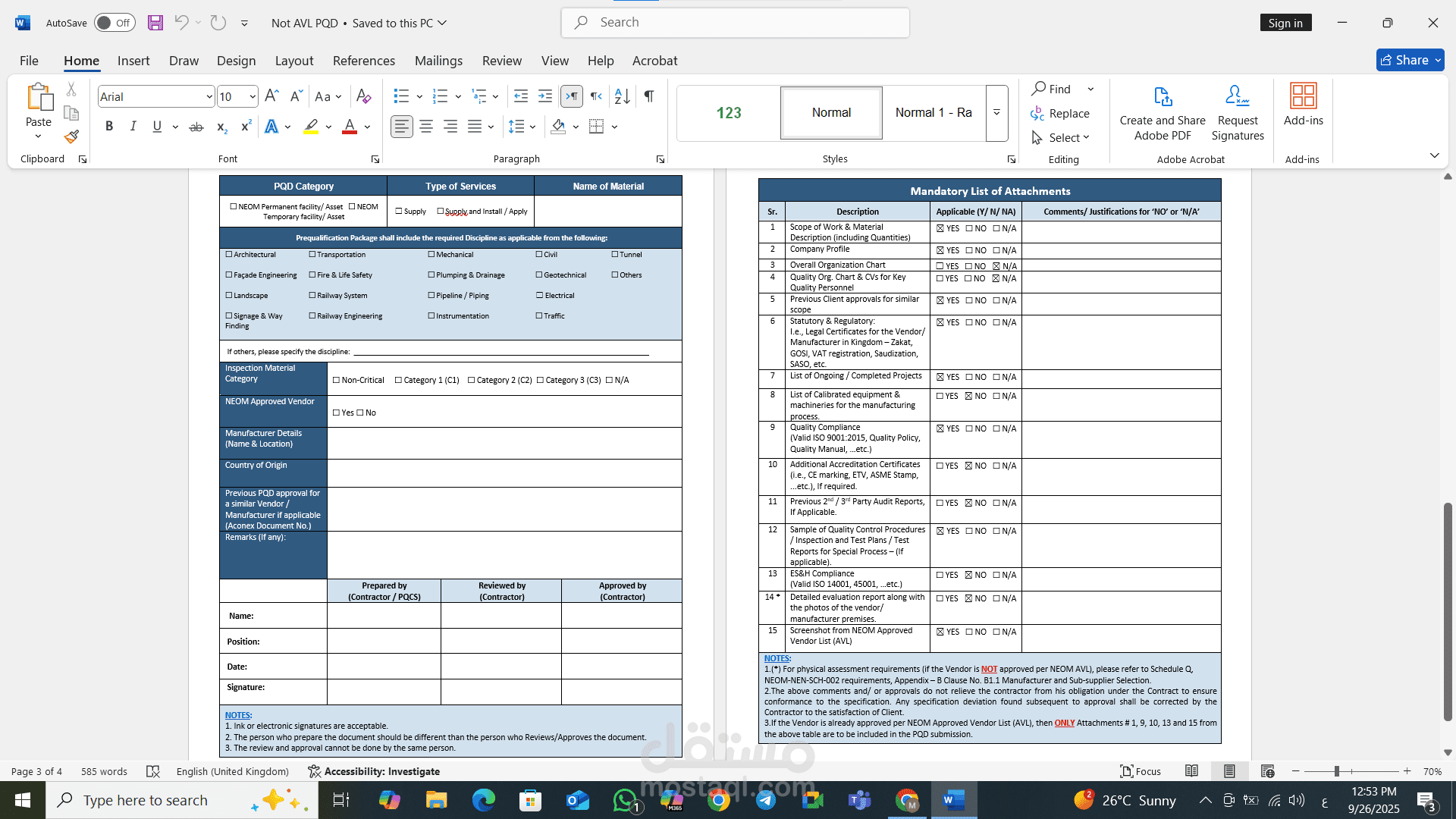Toggle the AutoSave switch

(114, 23)
